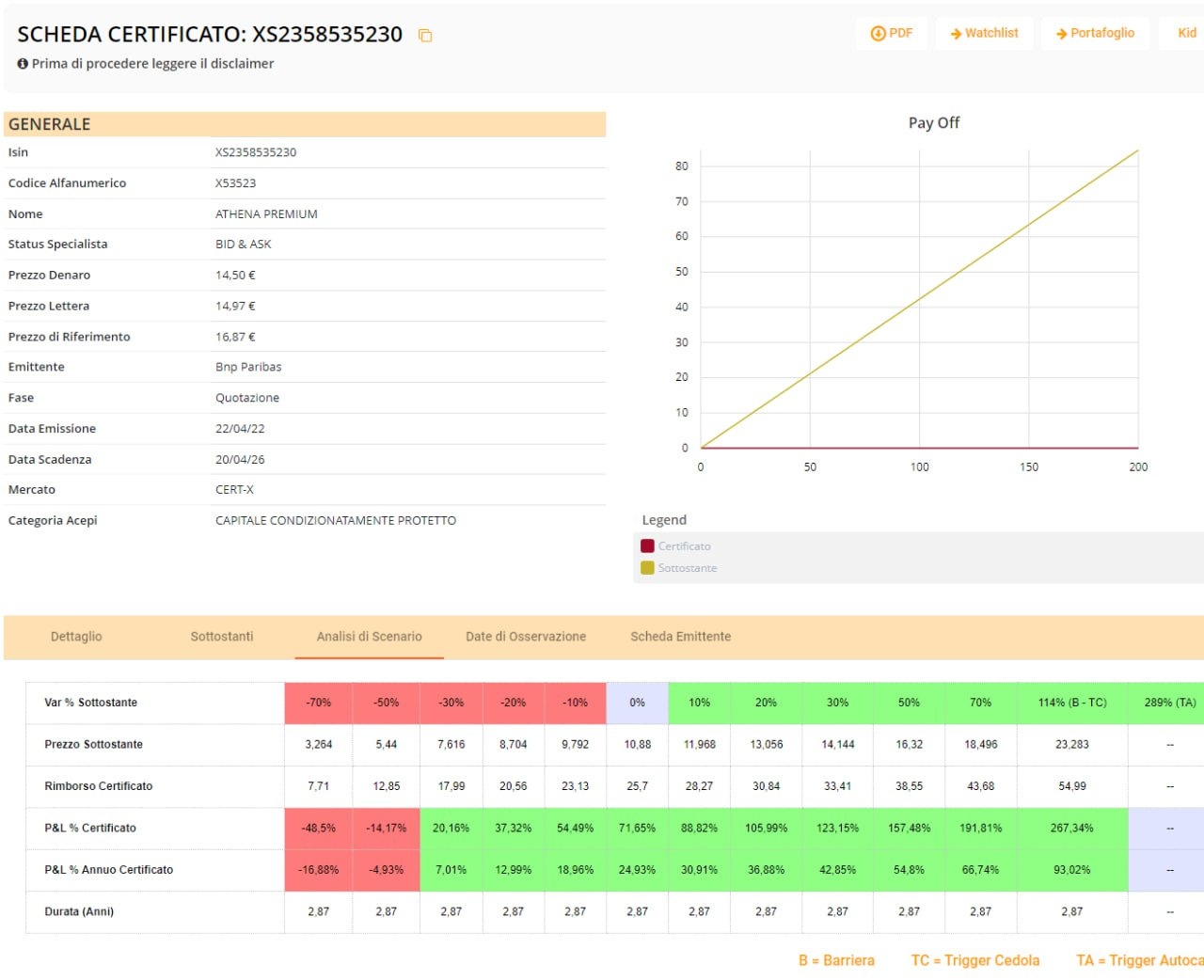The height and width of the screenshot is (980, 1204).
Task: Click the Data Scadenza value 20/04/26
Action: click(240, 460)
